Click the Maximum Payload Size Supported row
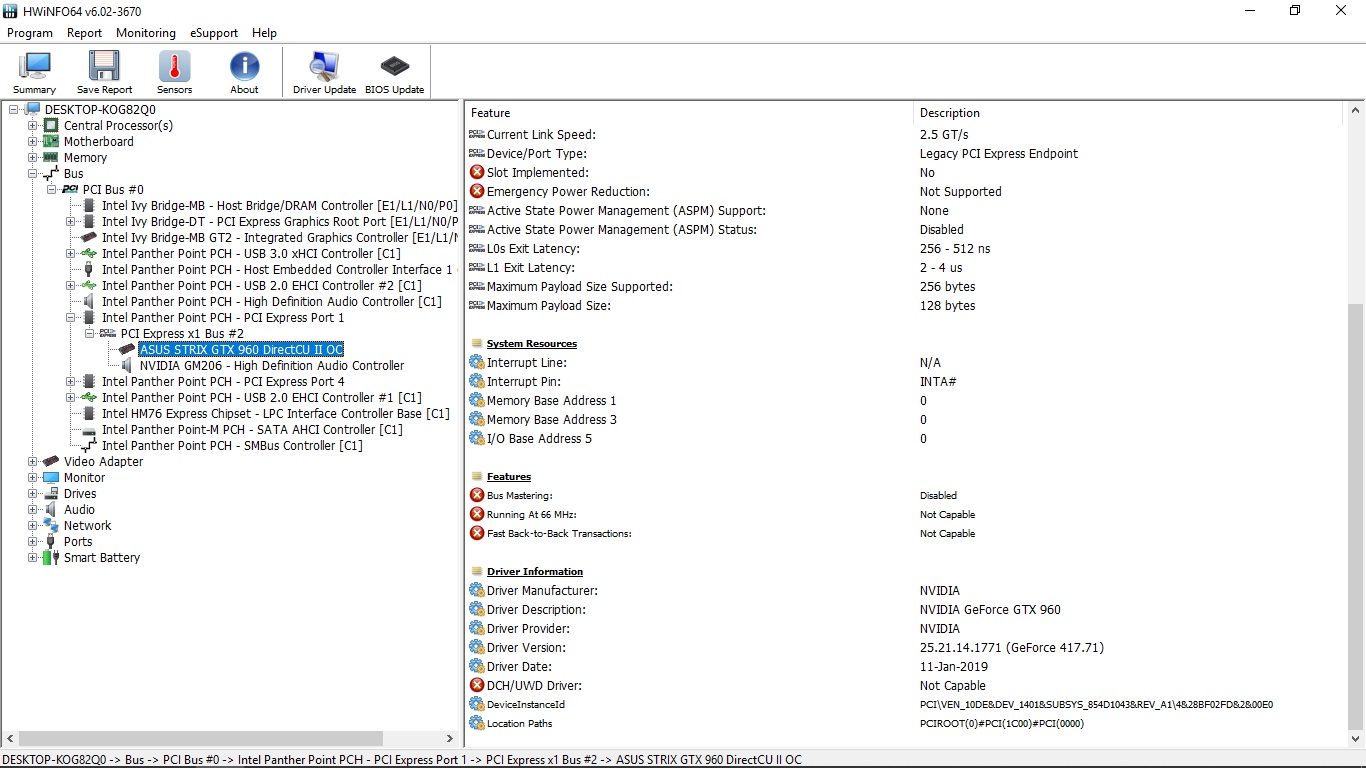The width and height of the screenshot is (1366, 768). pos(906,287)
